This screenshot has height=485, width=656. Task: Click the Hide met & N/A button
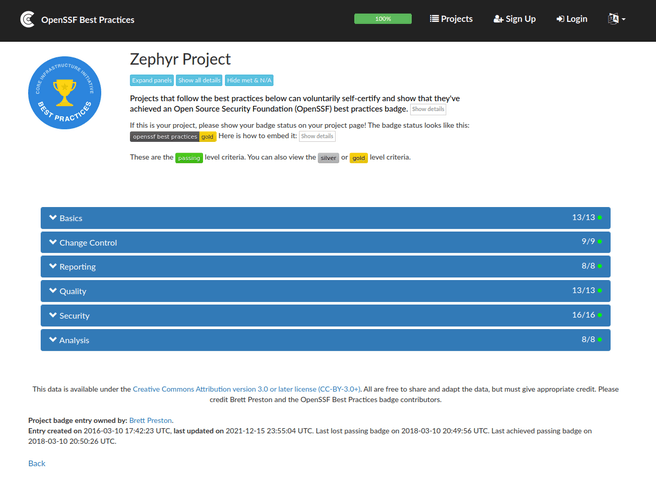tap(249, 80)
